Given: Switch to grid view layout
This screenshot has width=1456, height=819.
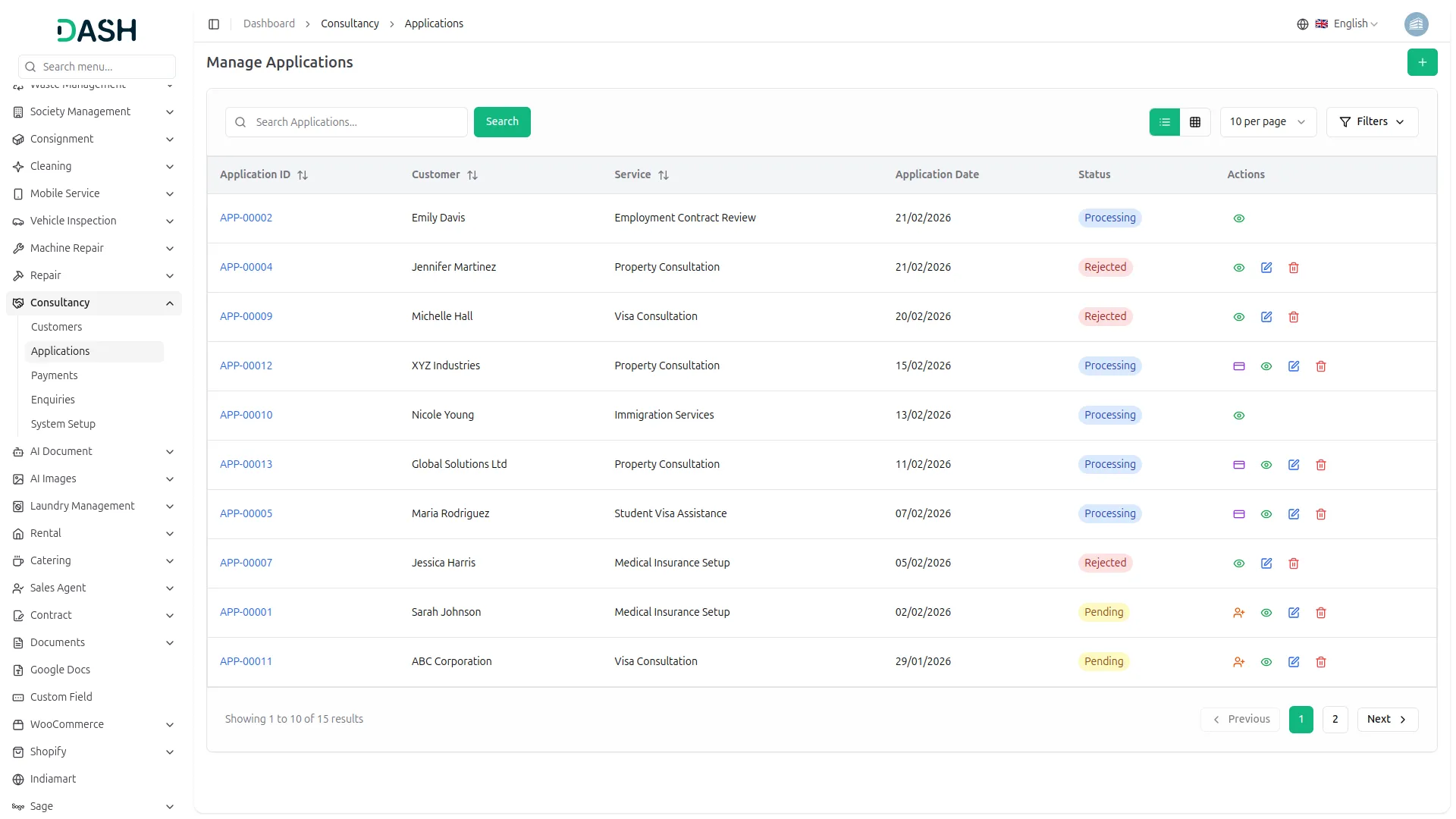Looking at the screenshot, I should click(x=1195, y=122).
